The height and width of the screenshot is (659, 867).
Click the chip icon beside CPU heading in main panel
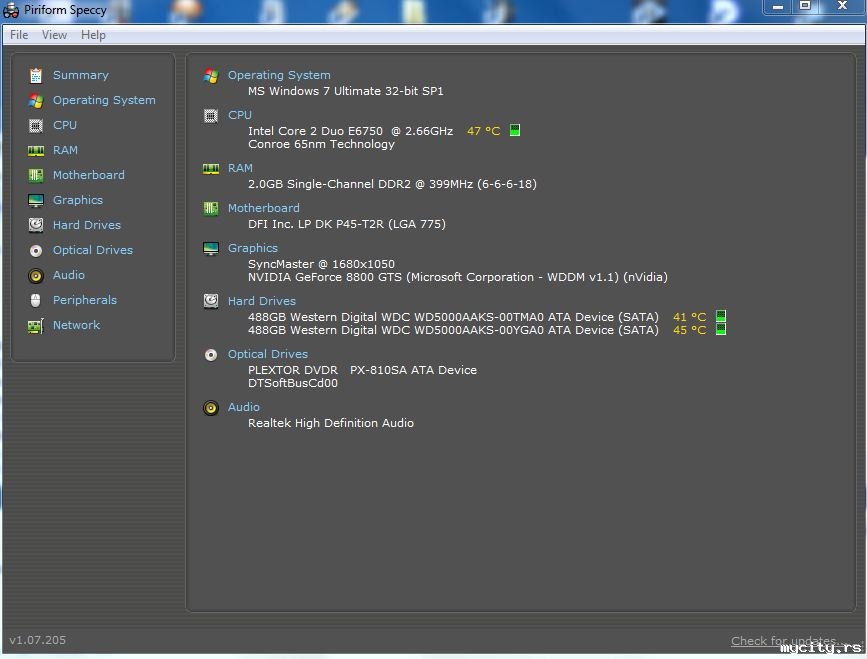(211, 116)
